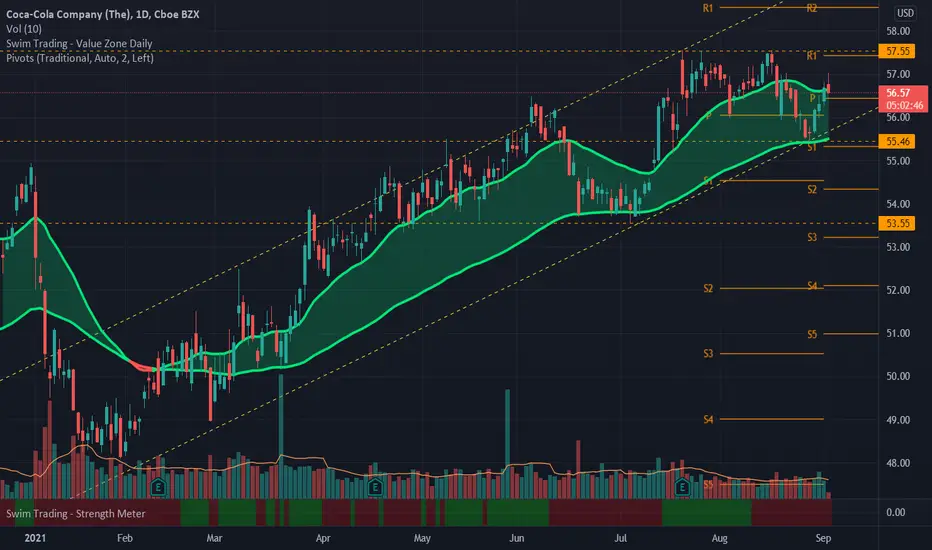This screenshot has width=932, height=550.
Task: Click the Feb label on the time axis
Action: pos(125,538)
